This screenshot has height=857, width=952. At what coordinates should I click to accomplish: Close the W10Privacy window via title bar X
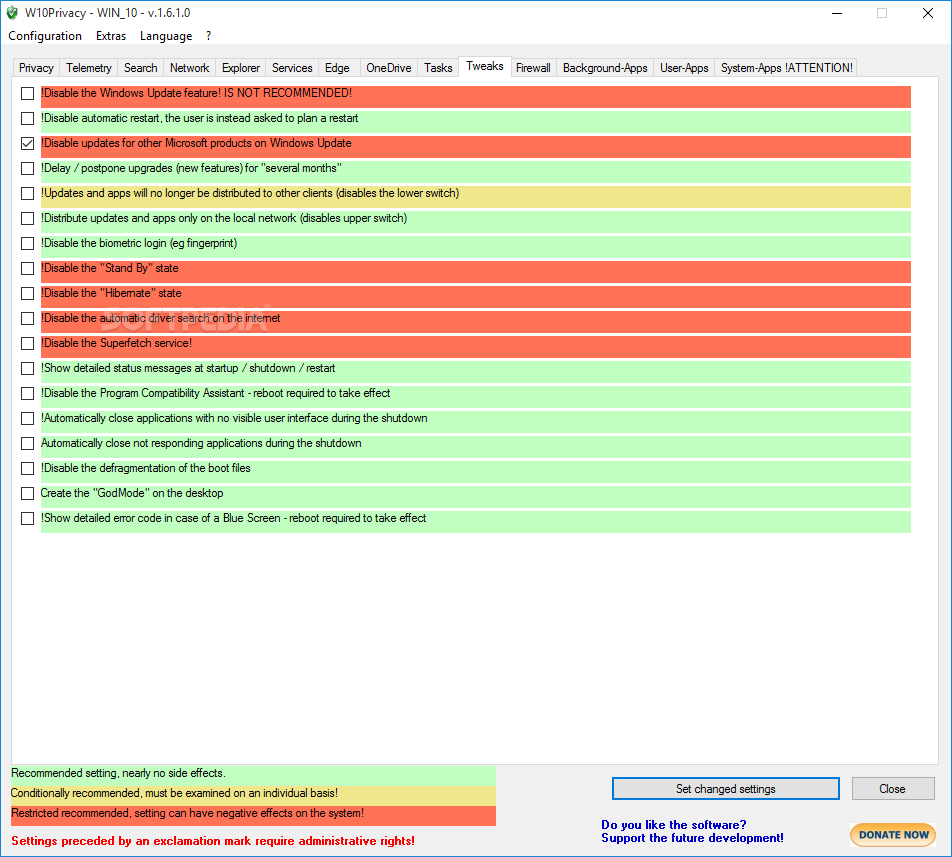(x=928, y=13)
